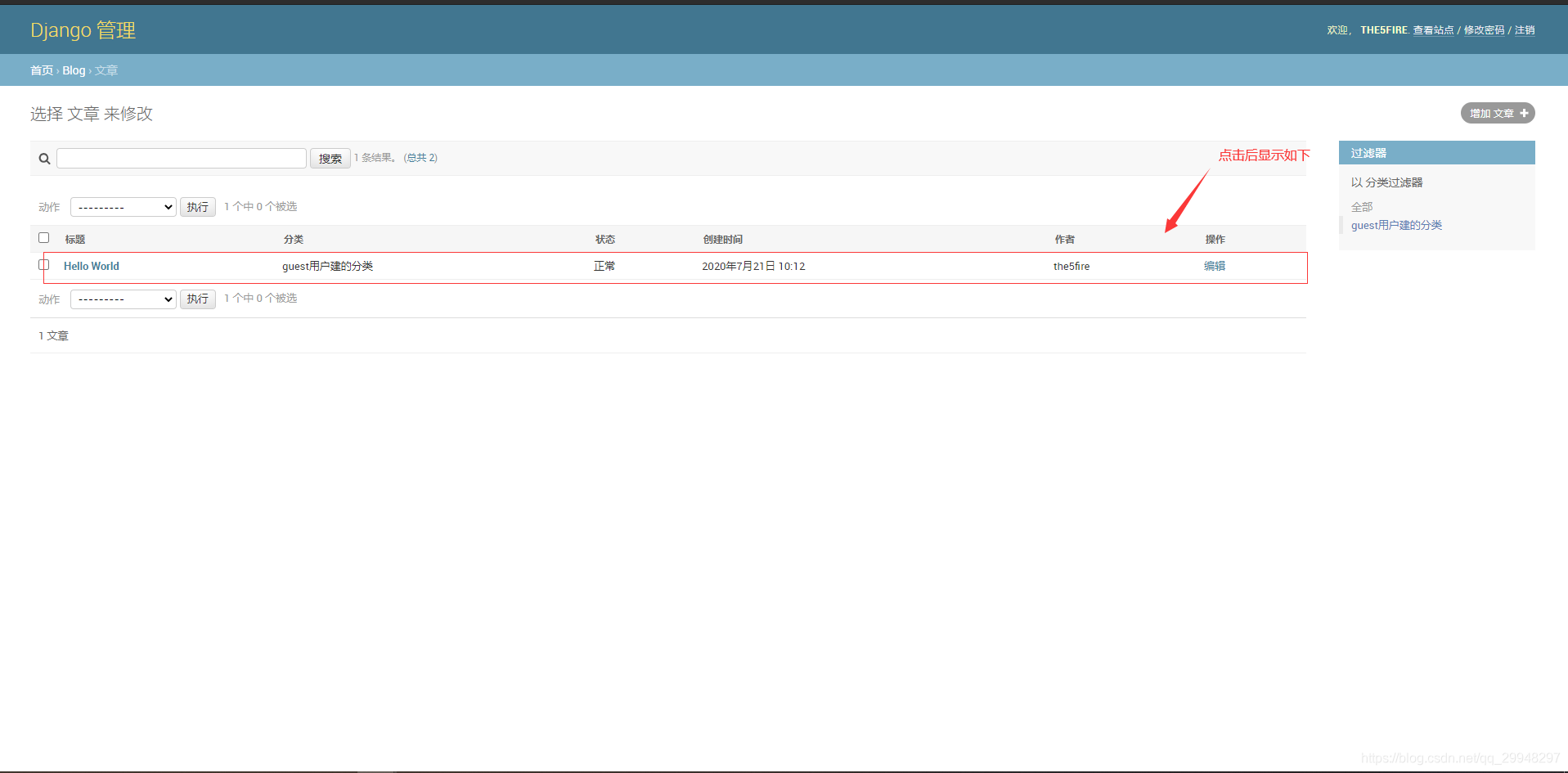Click the 编辑 link for Hello World
The width and height of the screenshot is (1568, 773).
click(x=1215, y=266)
